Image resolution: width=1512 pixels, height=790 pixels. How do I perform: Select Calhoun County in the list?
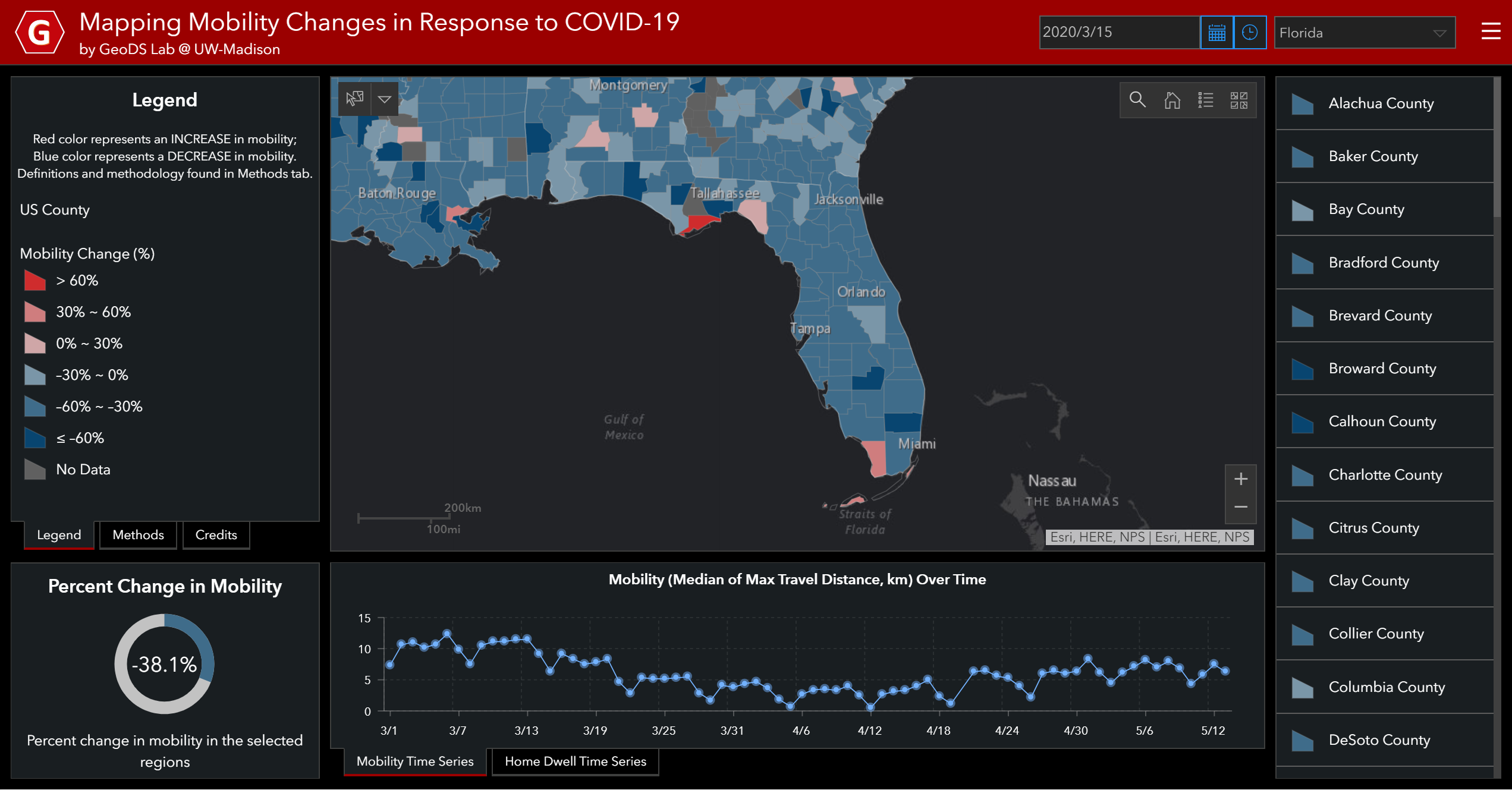(x=1385, y=421)
